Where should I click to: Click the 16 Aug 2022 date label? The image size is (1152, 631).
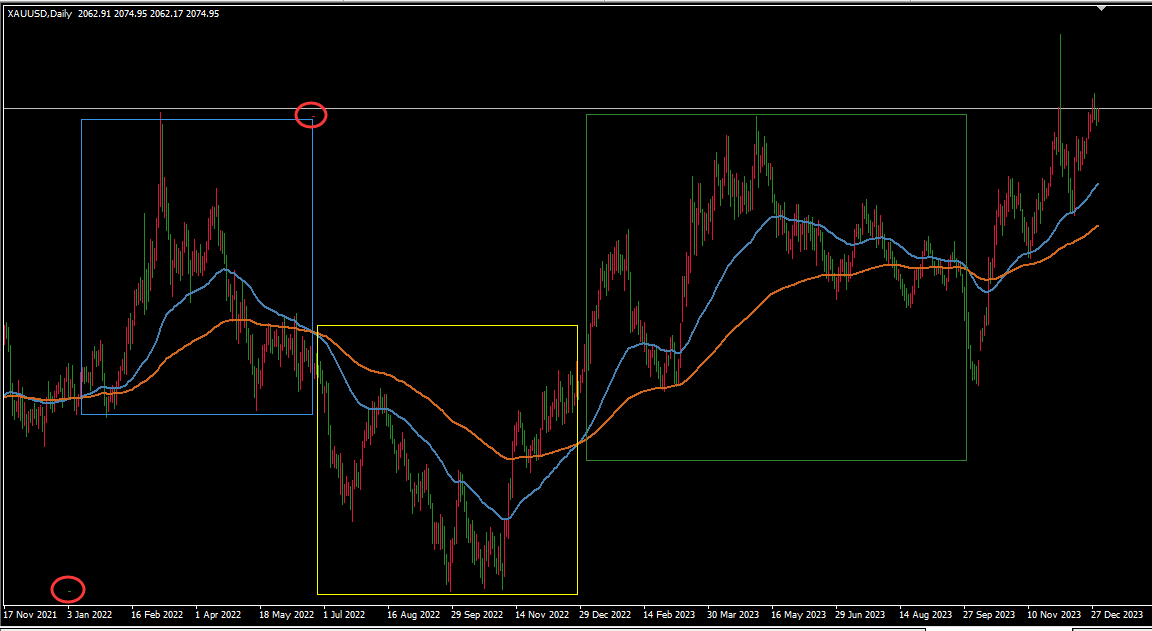tap(412, 613)
